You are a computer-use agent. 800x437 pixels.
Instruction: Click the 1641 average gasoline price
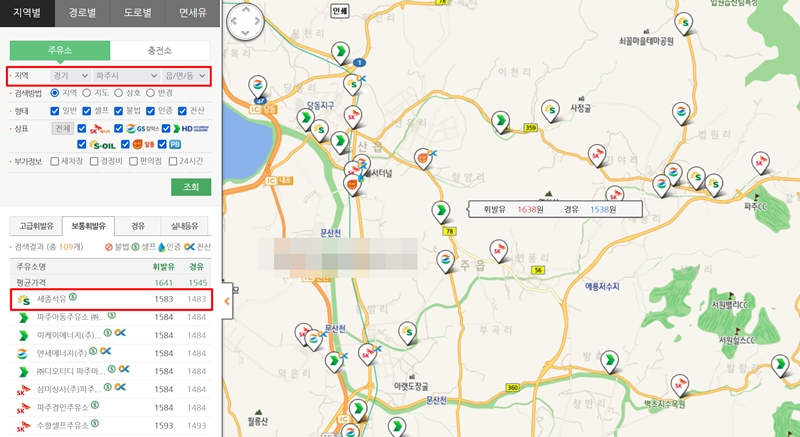(164, 282)
